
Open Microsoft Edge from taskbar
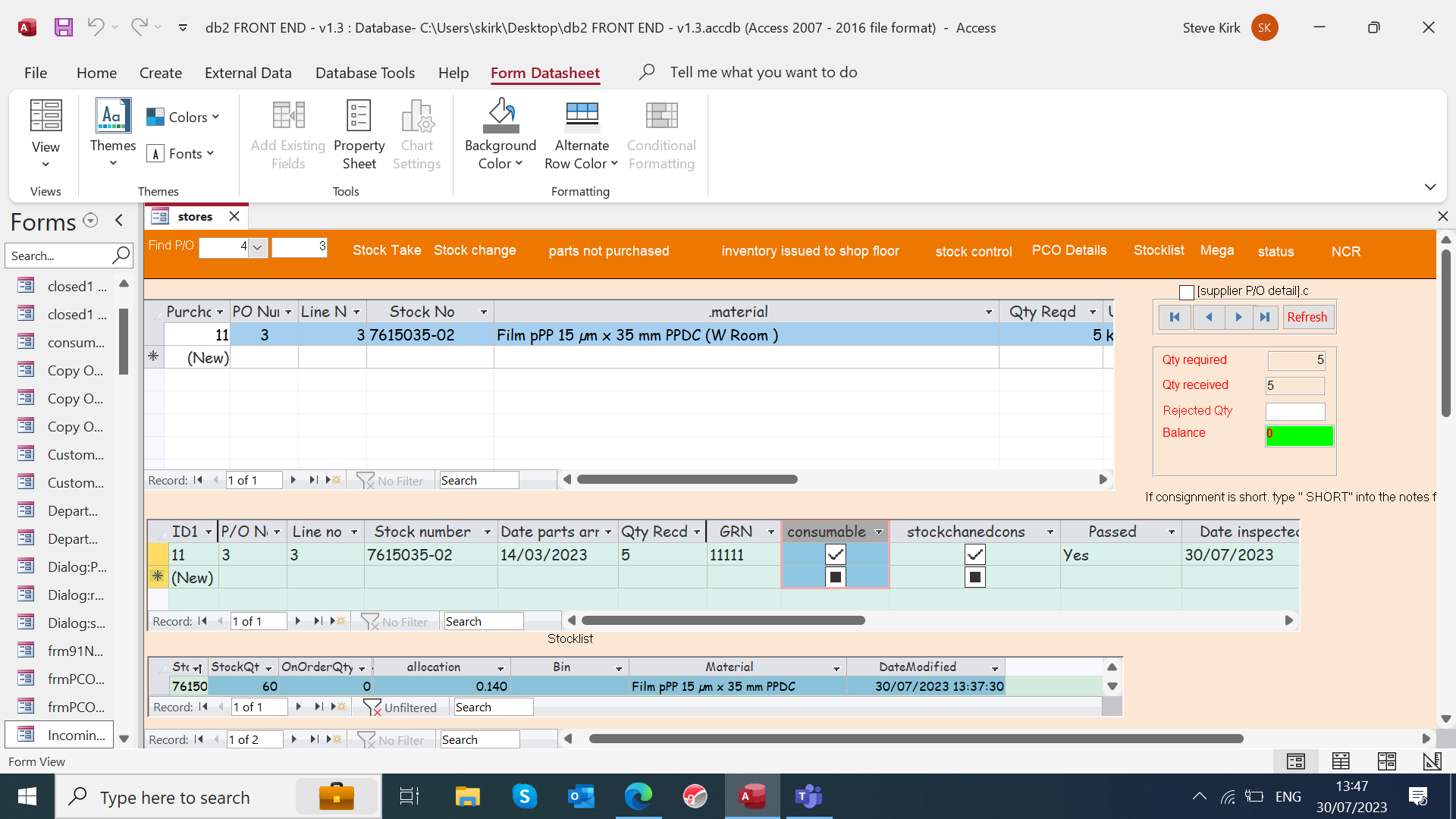pos(638,796)
